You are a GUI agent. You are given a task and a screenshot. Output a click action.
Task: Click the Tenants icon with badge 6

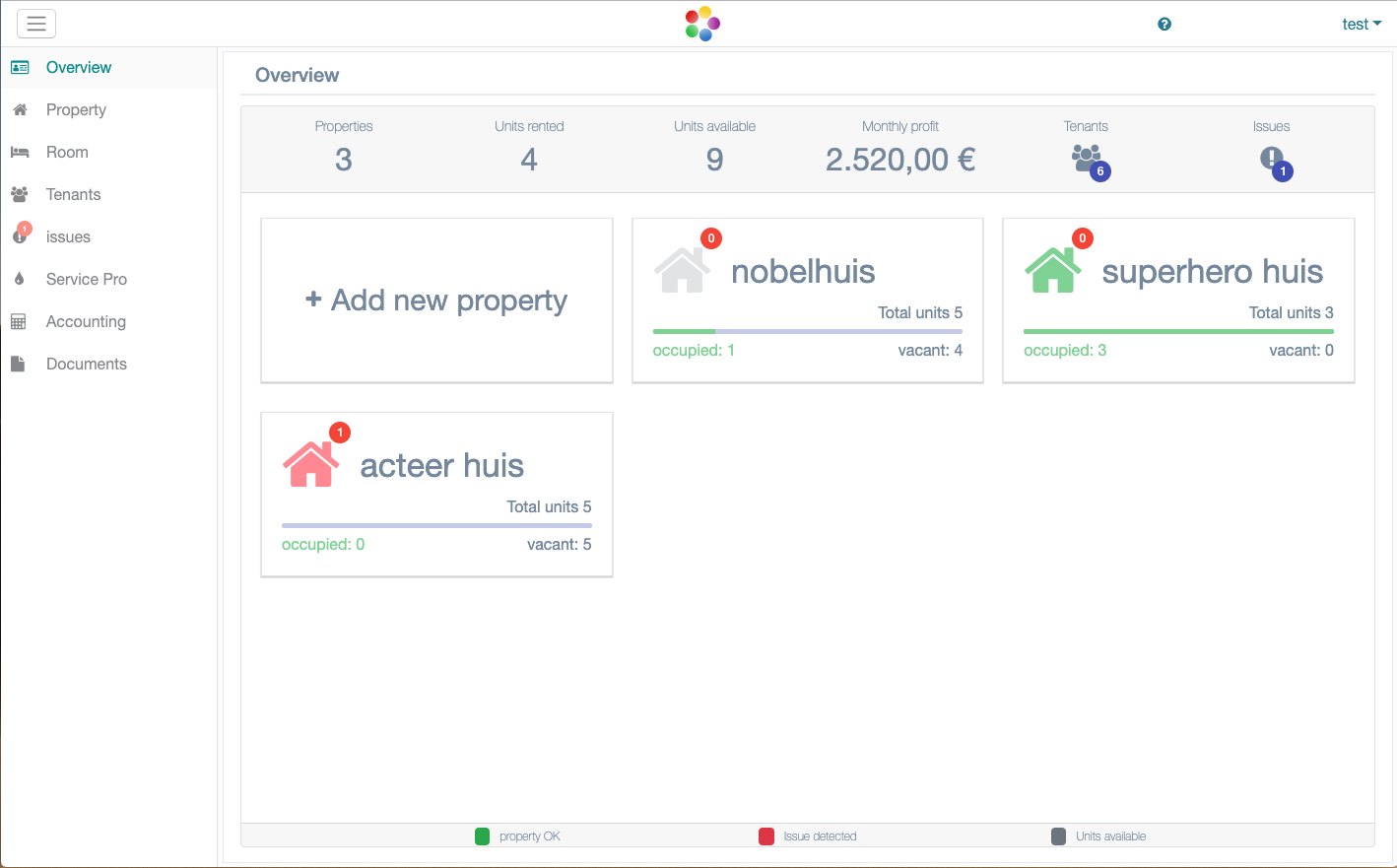click(x=1087, y=158)
